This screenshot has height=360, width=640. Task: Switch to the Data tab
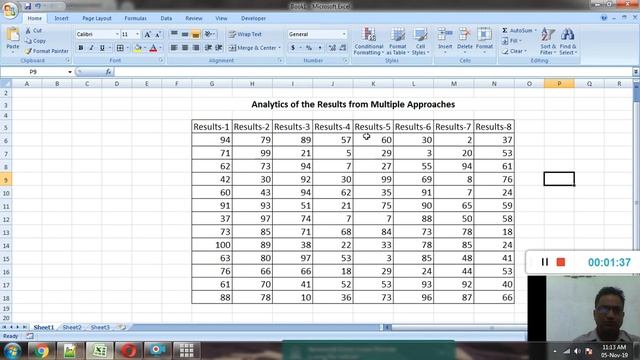coord(166,18)
